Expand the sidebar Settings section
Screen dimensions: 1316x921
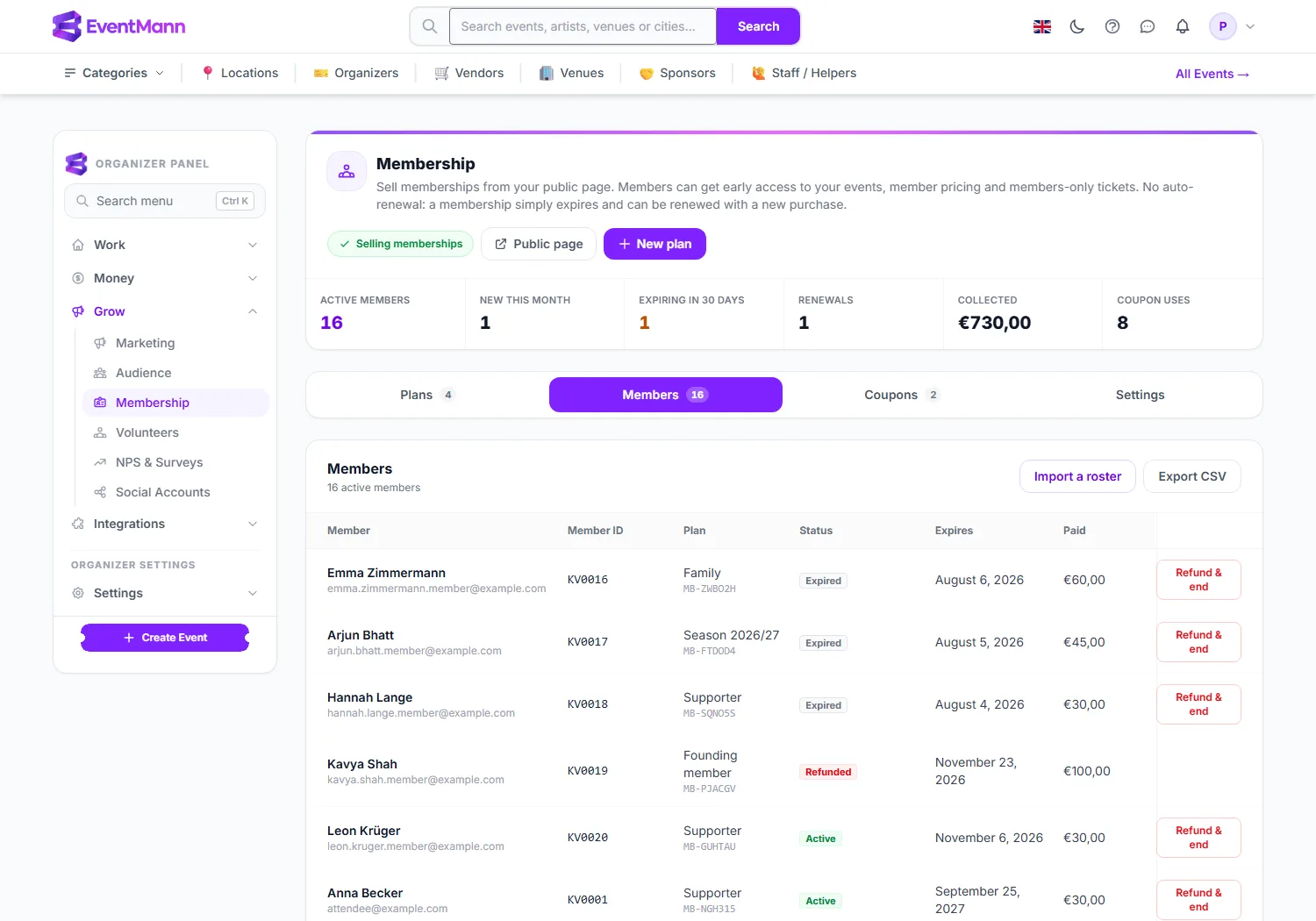(165, 593)
